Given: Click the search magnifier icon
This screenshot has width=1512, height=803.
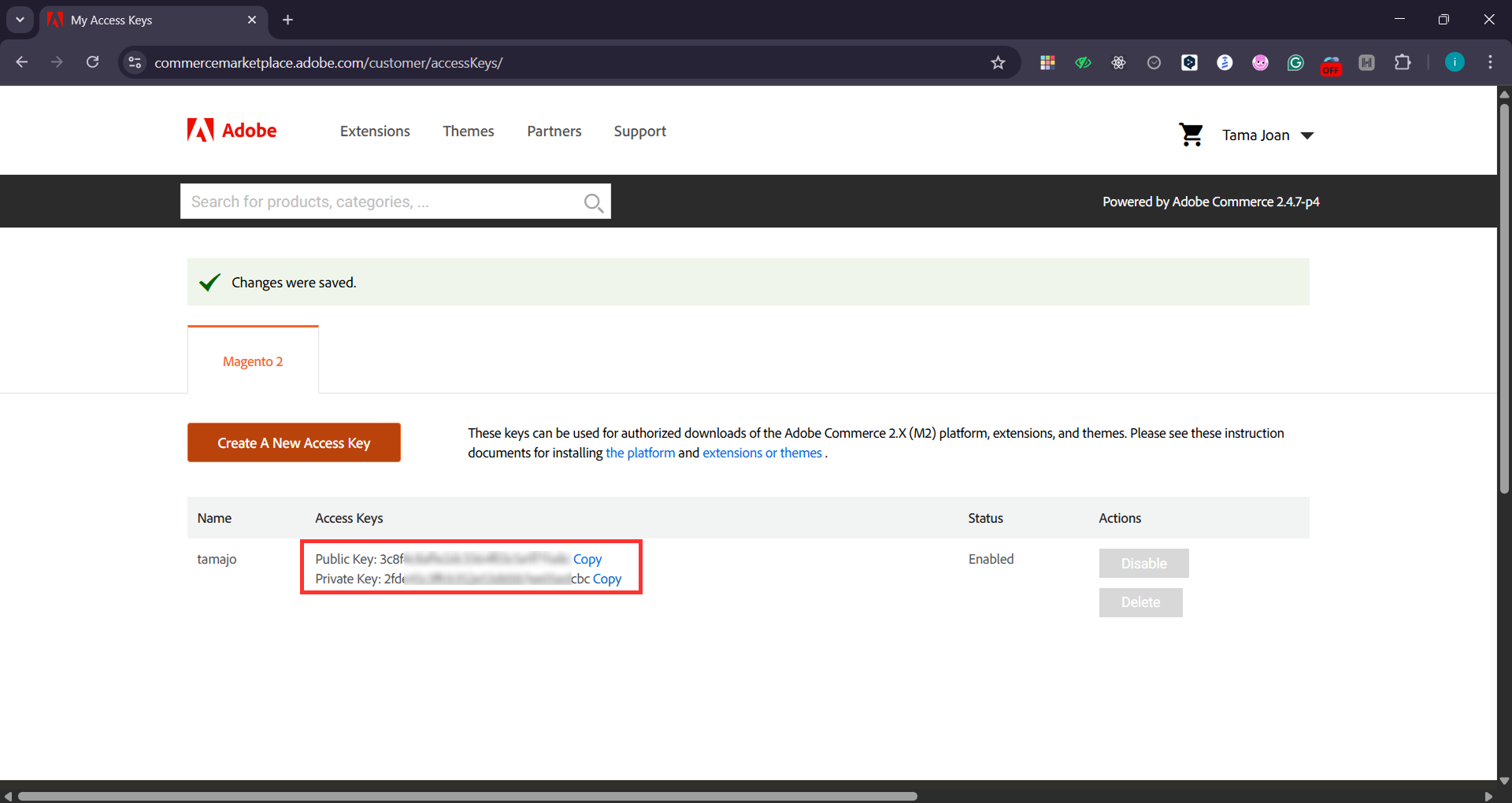Looking at the screenshot, I should (594, 202).
